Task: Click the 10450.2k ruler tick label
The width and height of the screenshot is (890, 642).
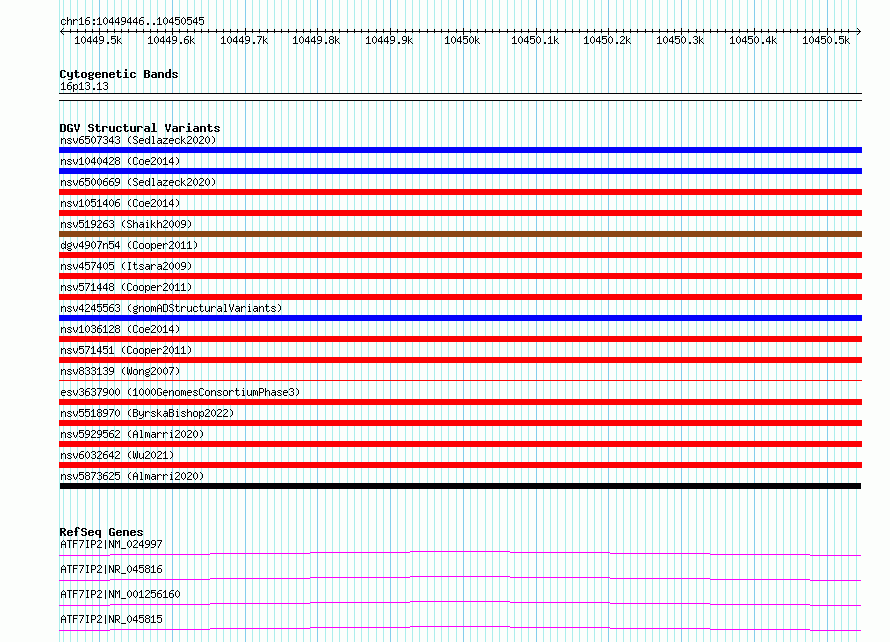Action: pos(607,40)
